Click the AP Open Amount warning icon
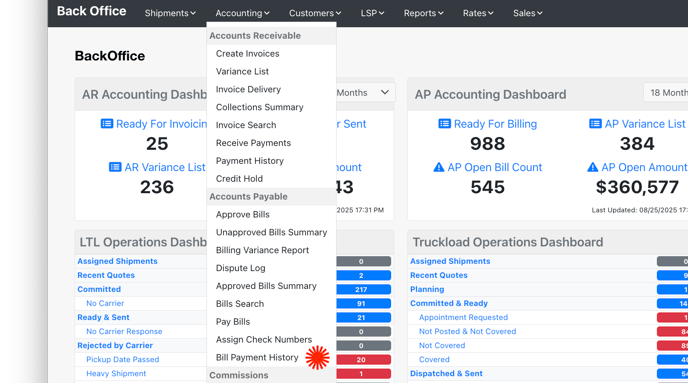This screenshot has width=688, height=383. pyautogui.click(x=593, y=167)
